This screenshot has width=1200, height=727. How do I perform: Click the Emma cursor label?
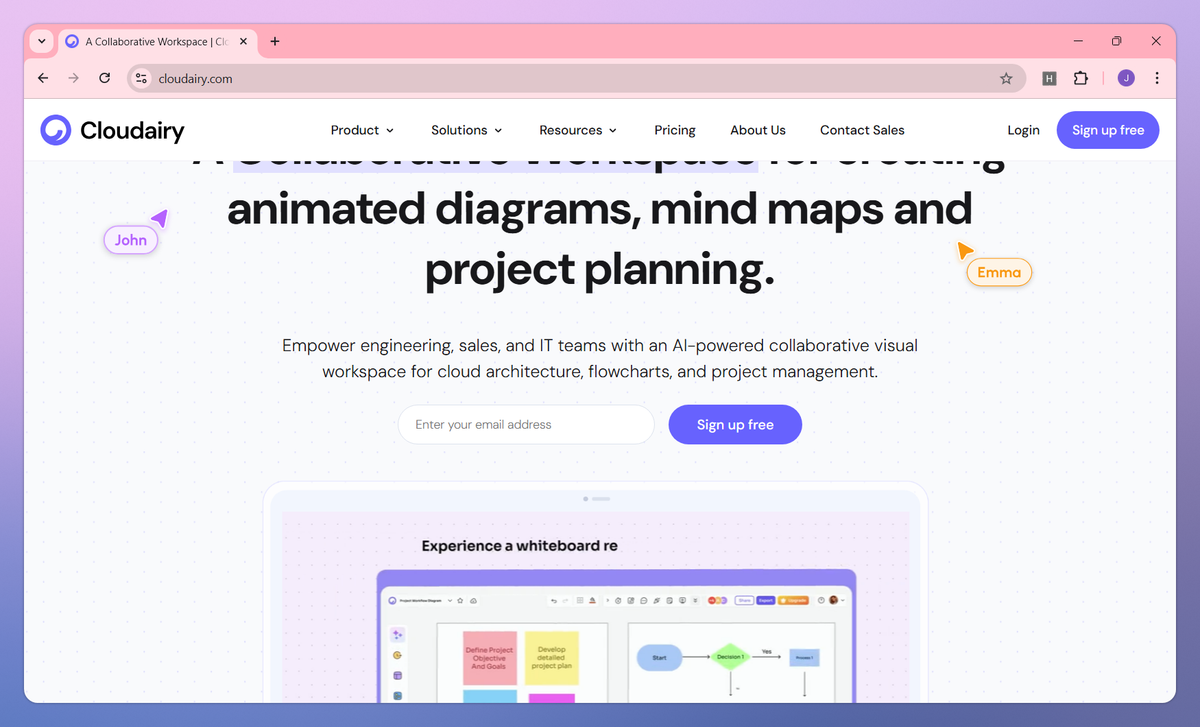coord(999,272)
